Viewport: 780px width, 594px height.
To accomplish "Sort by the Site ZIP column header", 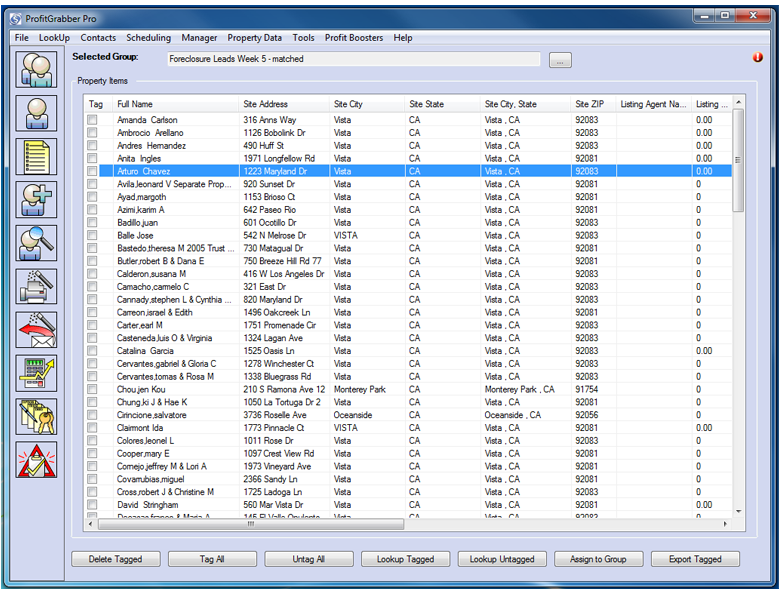I will click(593, 104).
